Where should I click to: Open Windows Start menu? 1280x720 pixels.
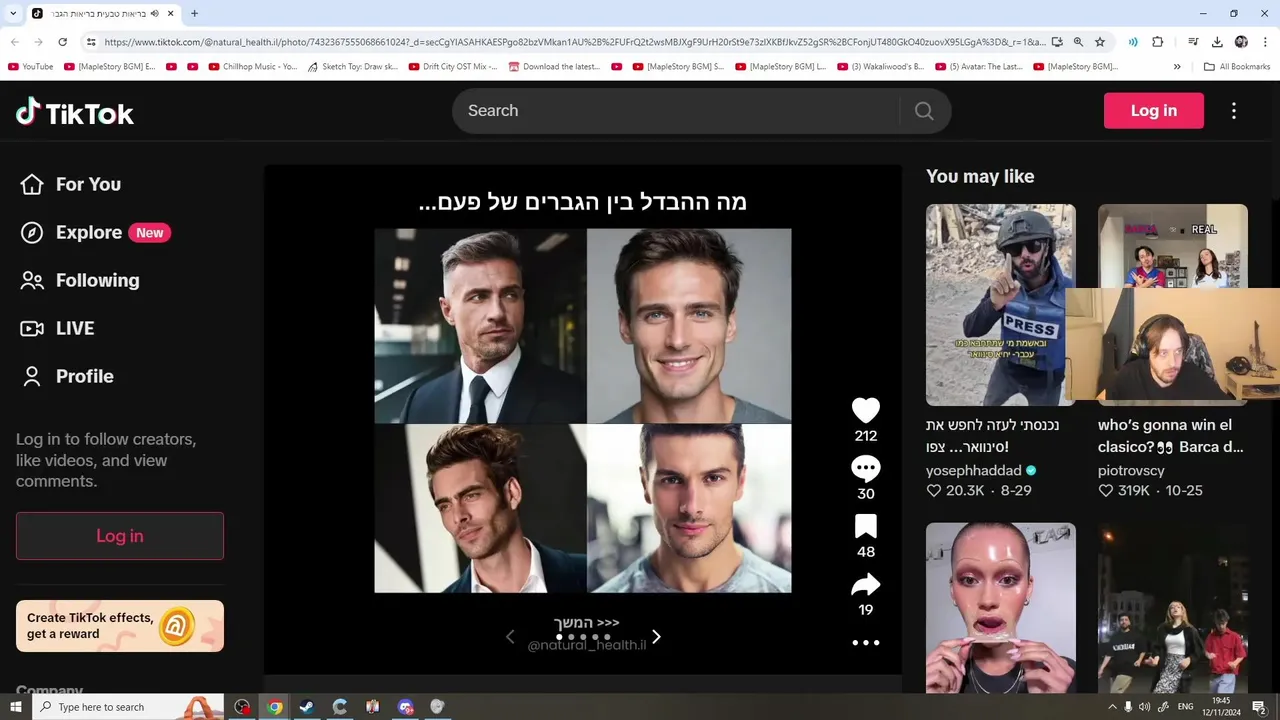(15, 707)
